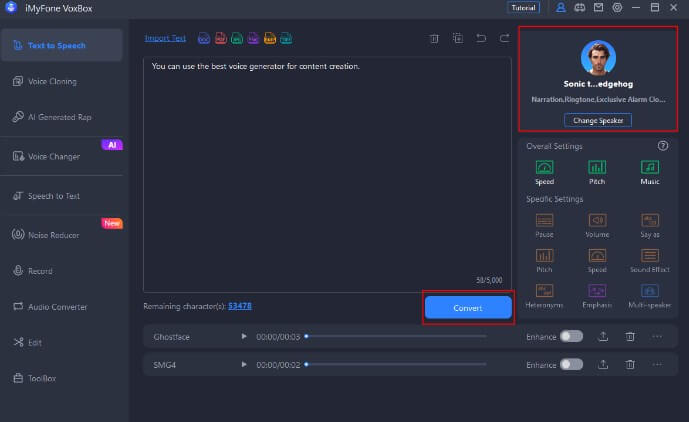Screen dimensions: 689x422
Task: Open the specific Pitch setting
Action: [x=544, y=261]
